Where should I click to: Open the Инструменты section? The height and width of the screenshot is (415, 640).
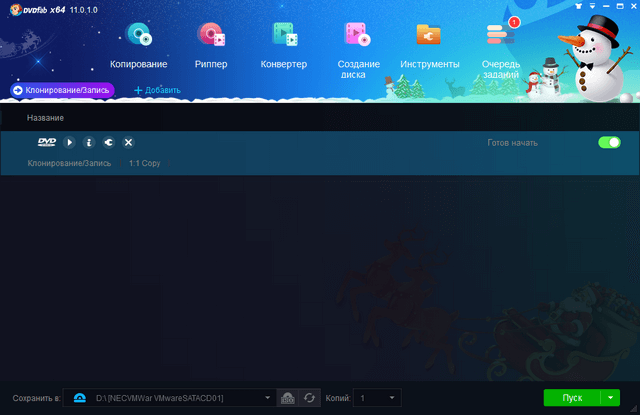[429, 46]
